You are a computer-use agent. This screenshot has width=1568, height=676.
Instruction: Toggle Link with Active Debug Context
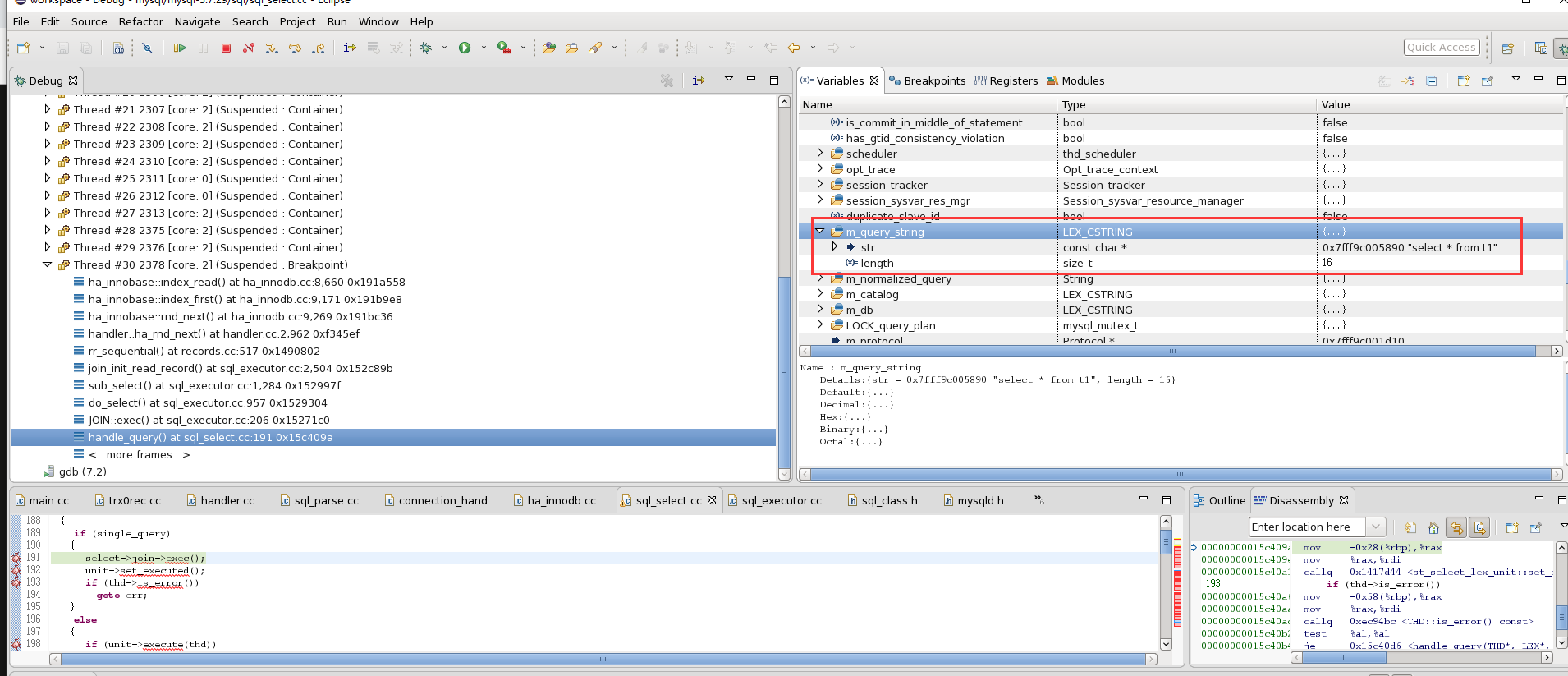click(x=1456, y=527)
